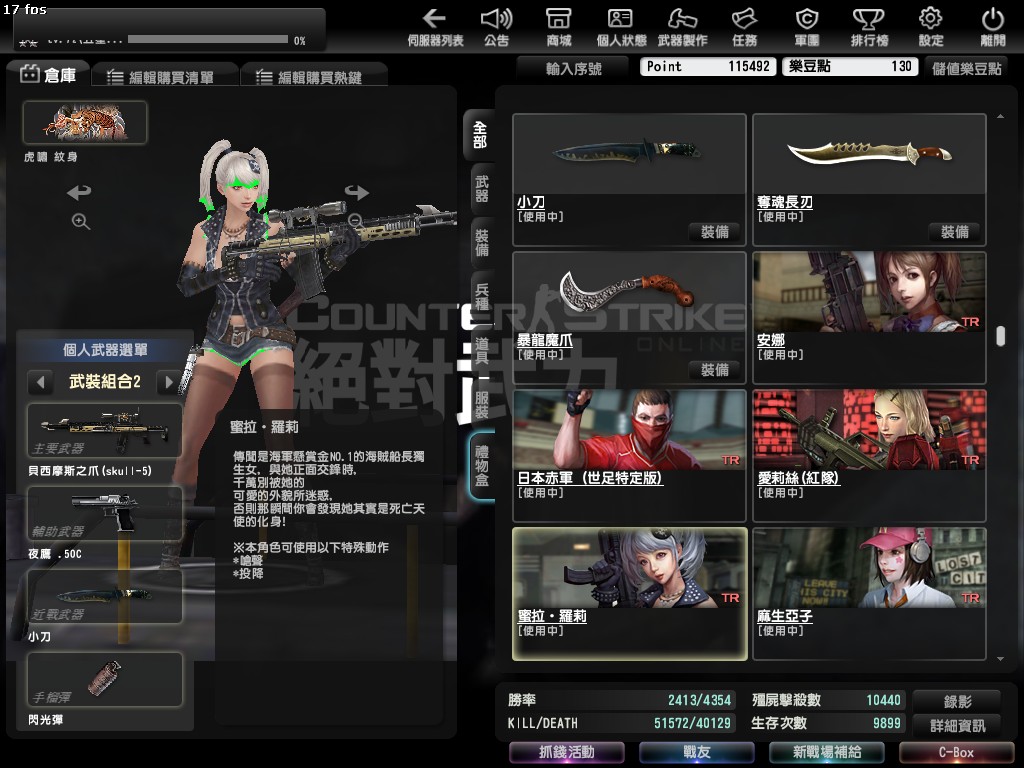Zoom in on character with magnifier
The height and width of the screenshot is (768, 1024).
click(80, 221)
